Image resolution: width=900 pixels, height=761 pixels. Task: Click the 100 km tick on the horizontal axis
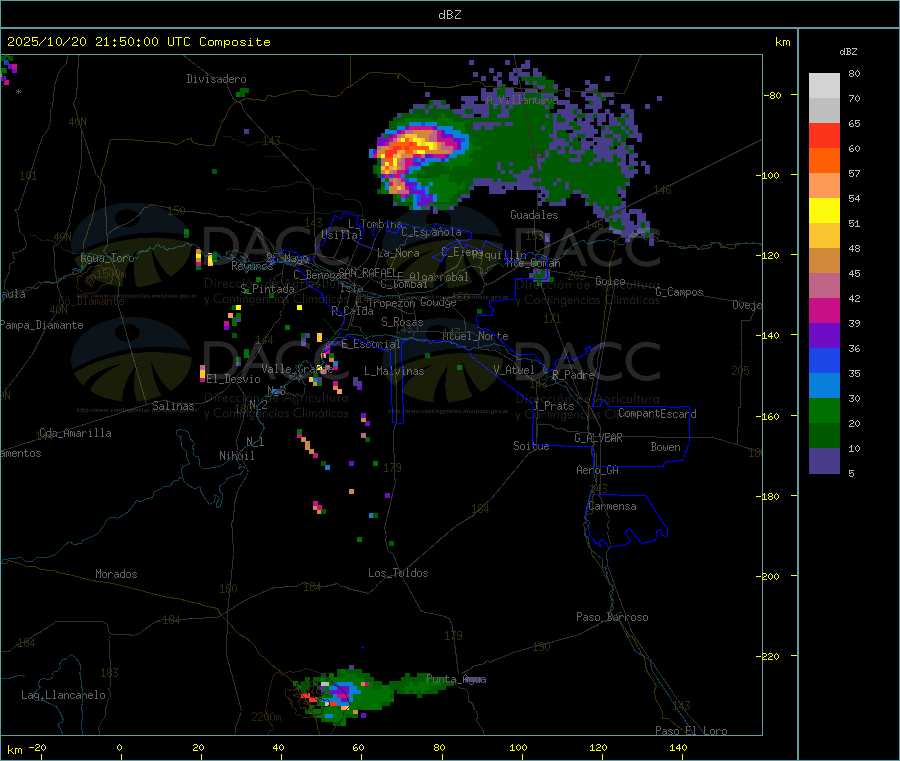tap(518, 747)
